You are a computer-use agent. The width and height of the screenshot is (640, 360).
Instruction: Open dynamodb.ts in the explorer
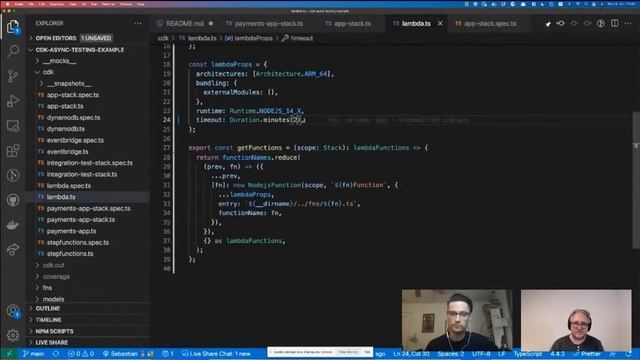[x=66, y=129]
